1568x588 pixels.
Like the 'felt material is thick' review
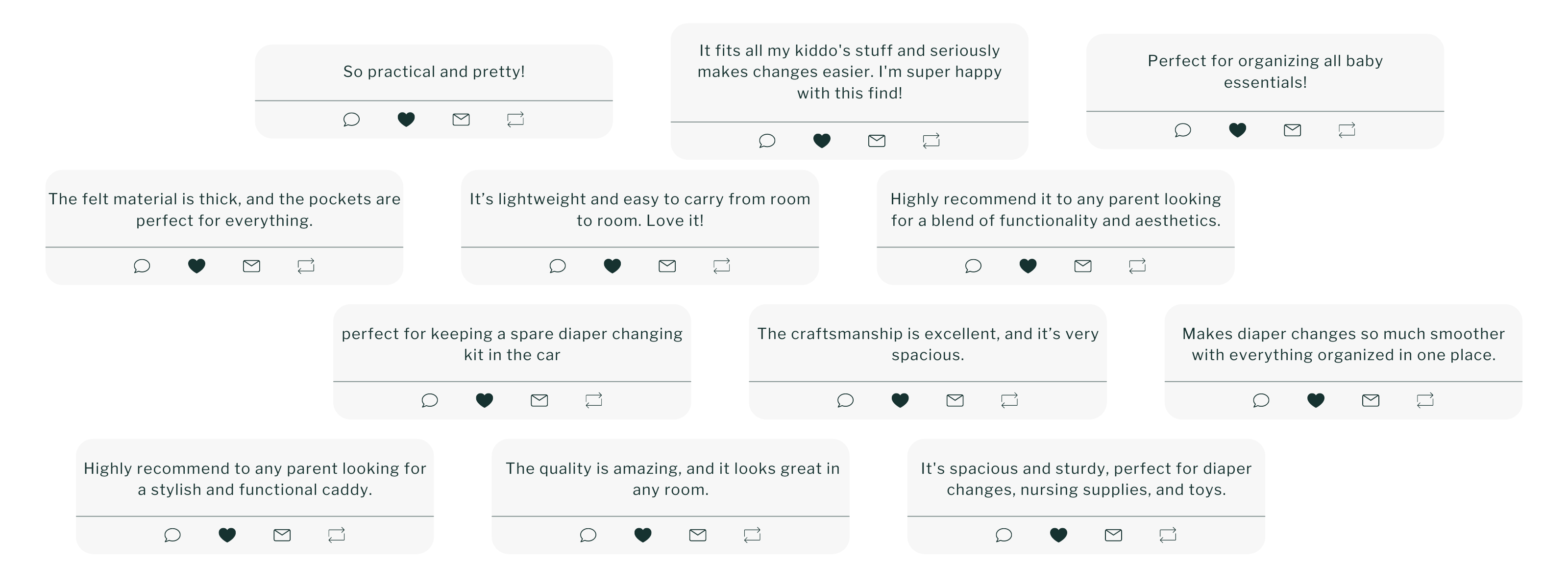tap(196, 266)
